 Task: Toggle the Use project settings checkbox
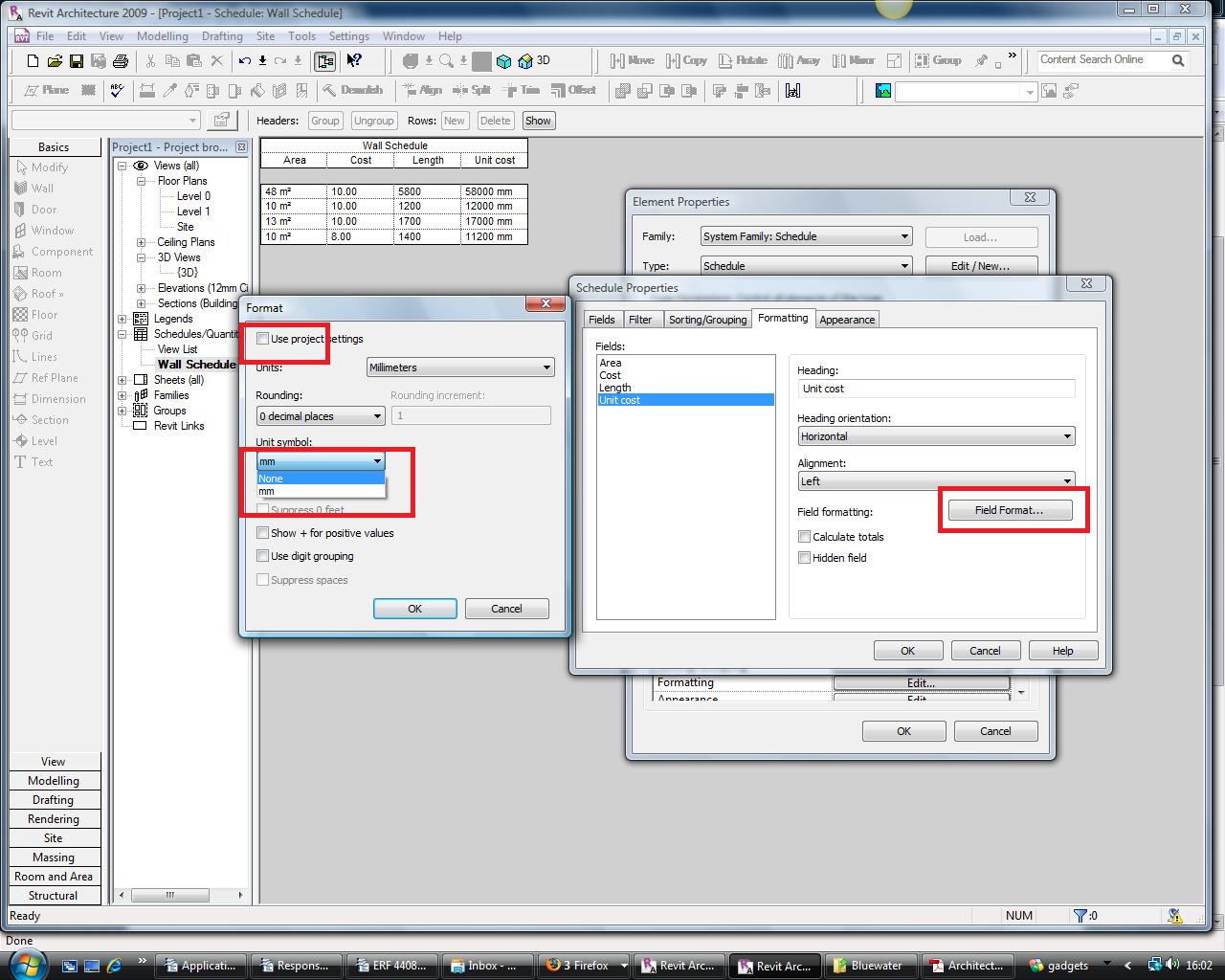[x=263, y=339]
